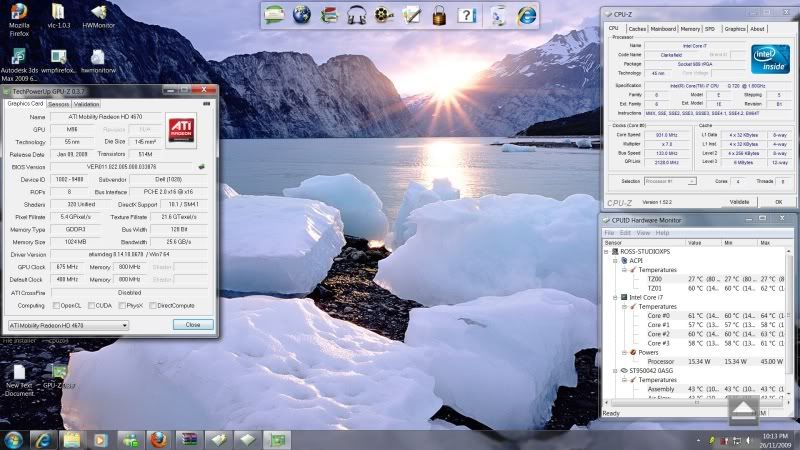Collapse the Intel Core i7 tree node
800x450 pixels.
pos(617,297)
